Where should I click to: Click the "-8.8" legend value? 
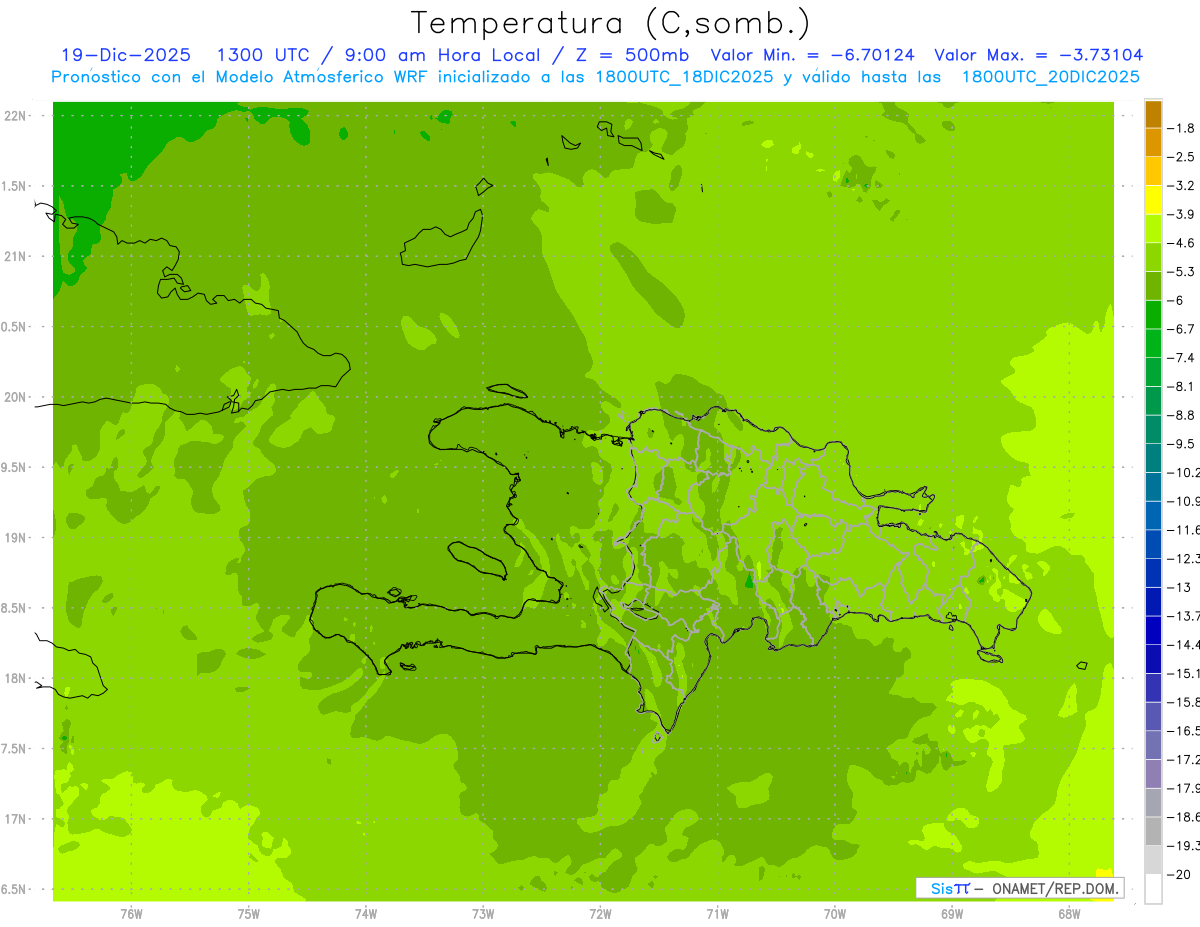pyautogui.click(x=1182, y=415)
